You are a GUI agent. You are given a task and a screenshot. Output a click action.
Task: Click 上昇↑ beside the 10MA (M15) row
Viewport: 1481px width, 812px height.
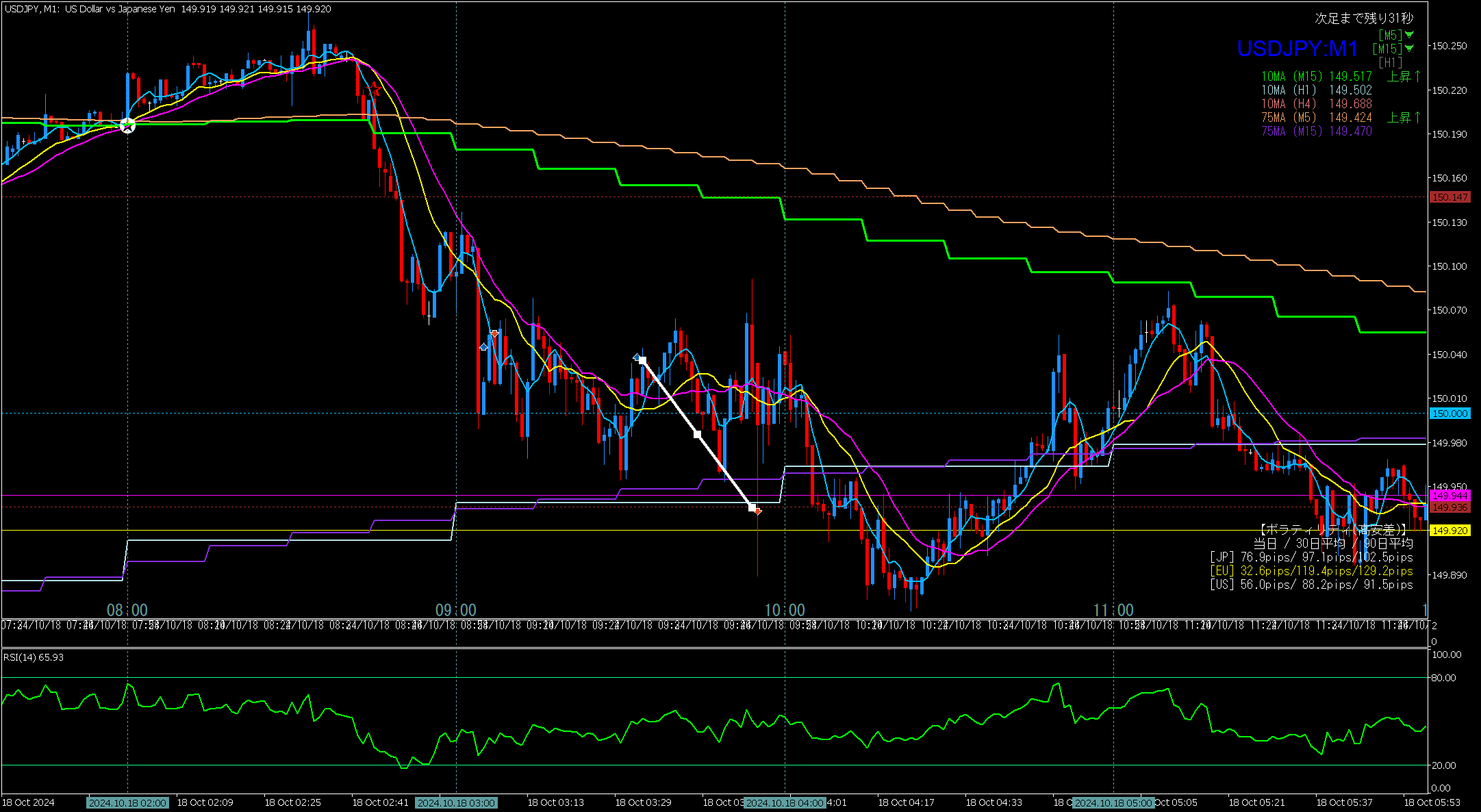pyautogui.click(x=1404, y=77)
